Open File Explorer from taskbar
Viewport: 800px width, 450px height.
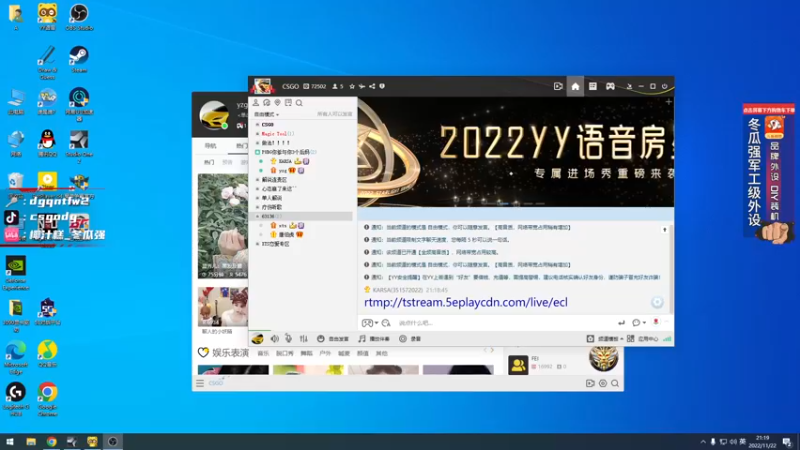pyautogui.click(x=31, y=441)
